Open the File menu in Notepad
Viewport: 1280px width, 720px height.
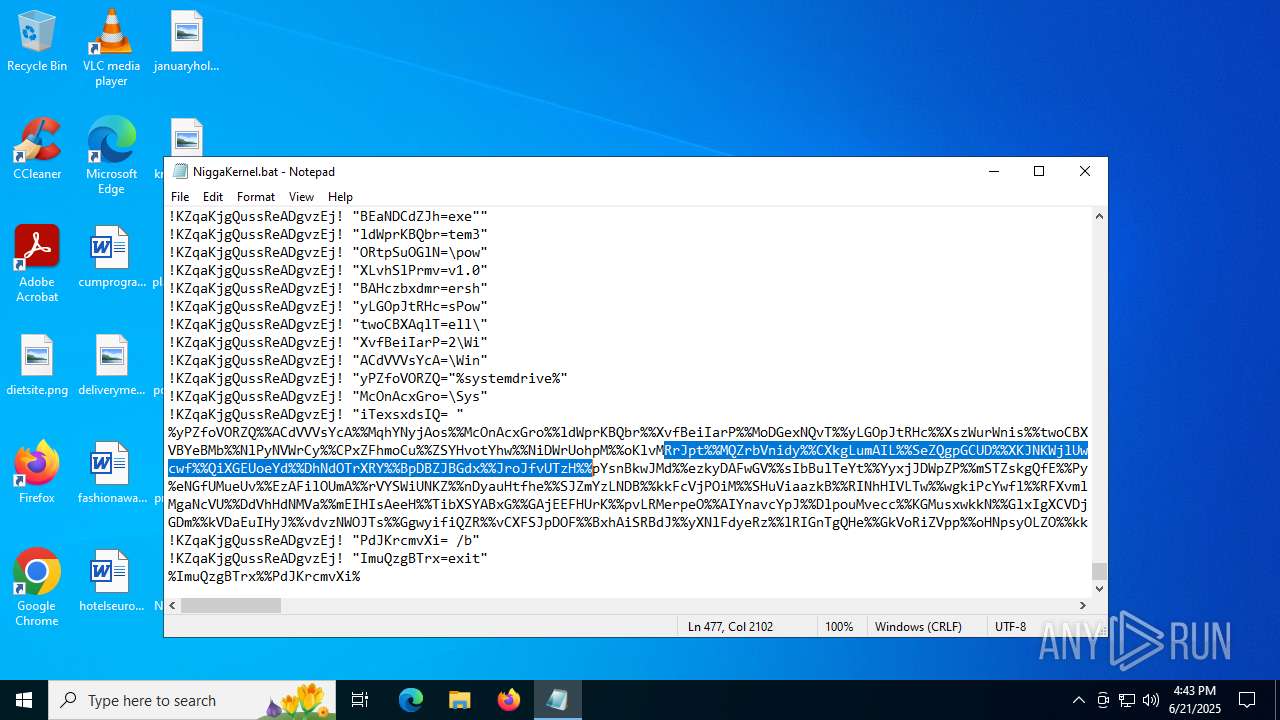coord(180,197)
